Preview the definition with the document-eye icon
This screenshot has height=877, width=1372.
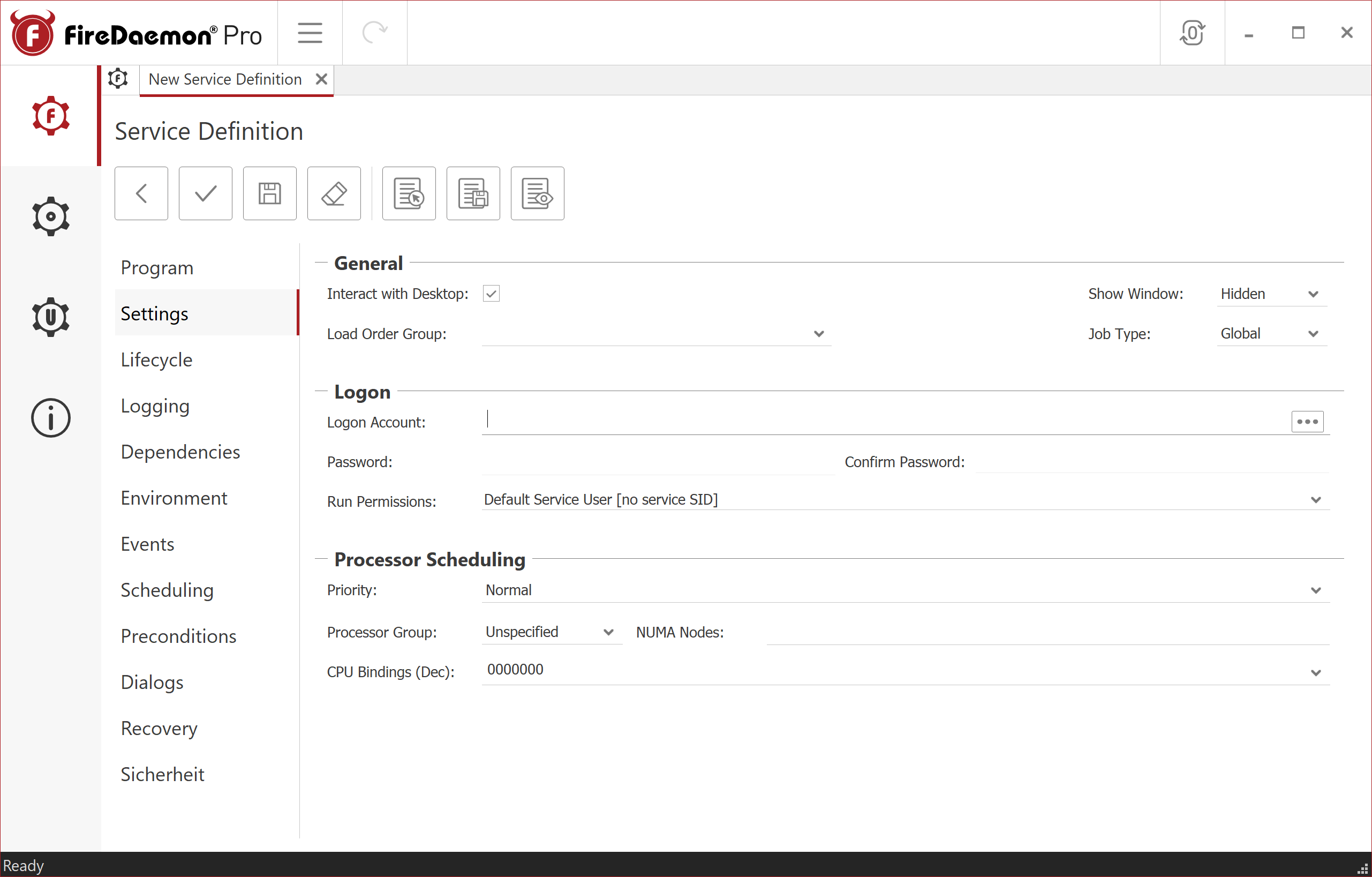537,193
